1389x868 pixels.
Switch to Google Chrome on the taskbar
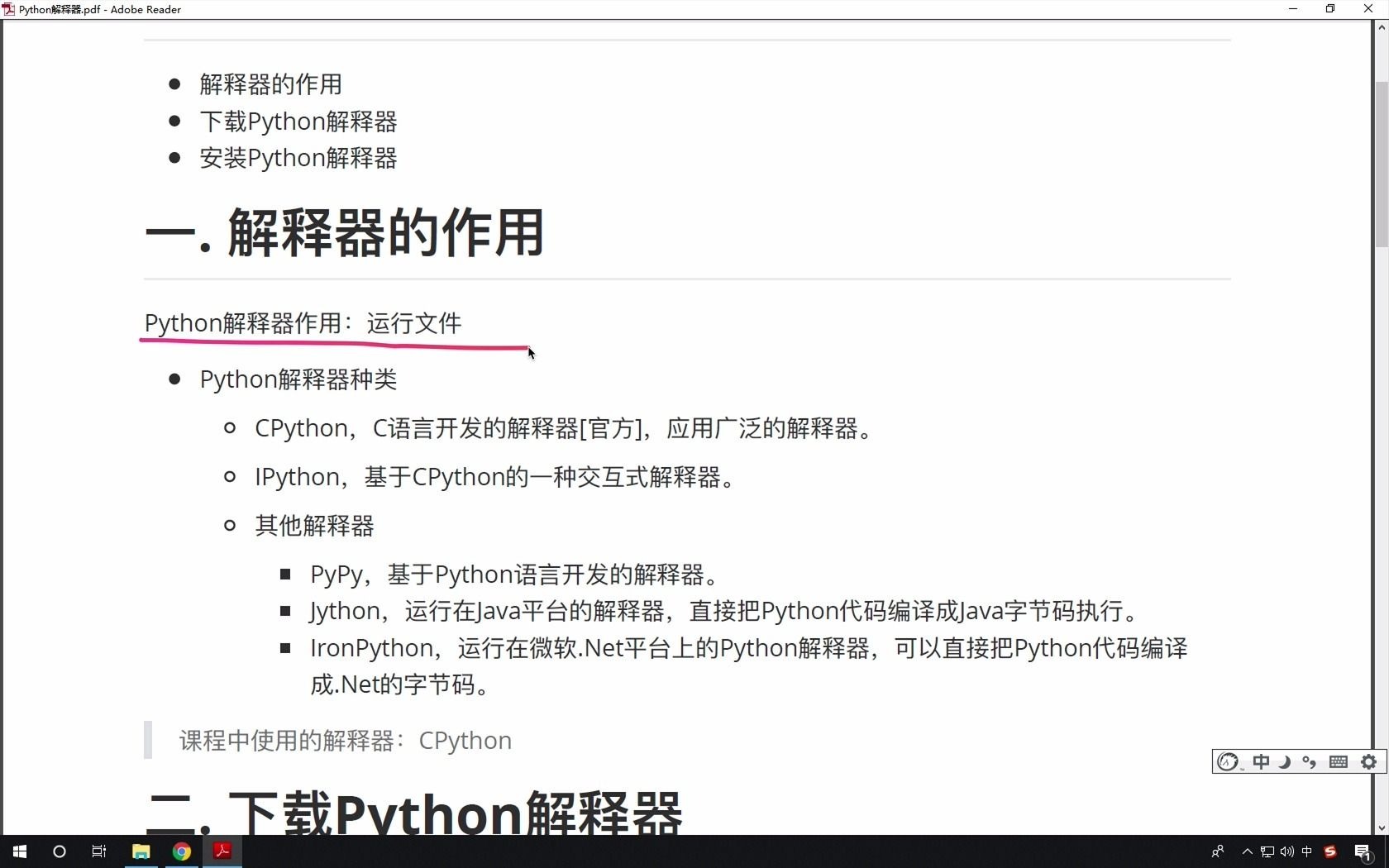(182, 851)
